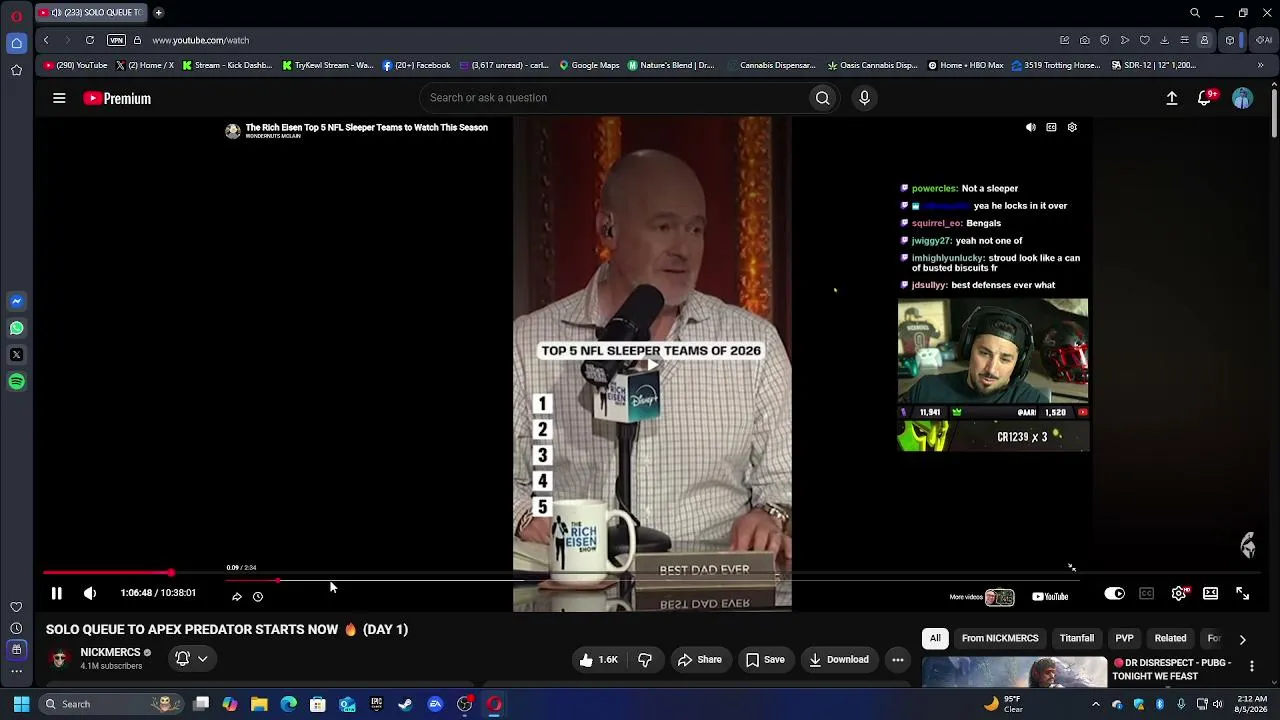Screen dimensions: 1280x720
Task: Add page to bookmarks with heart icon
Action: 1145,40
